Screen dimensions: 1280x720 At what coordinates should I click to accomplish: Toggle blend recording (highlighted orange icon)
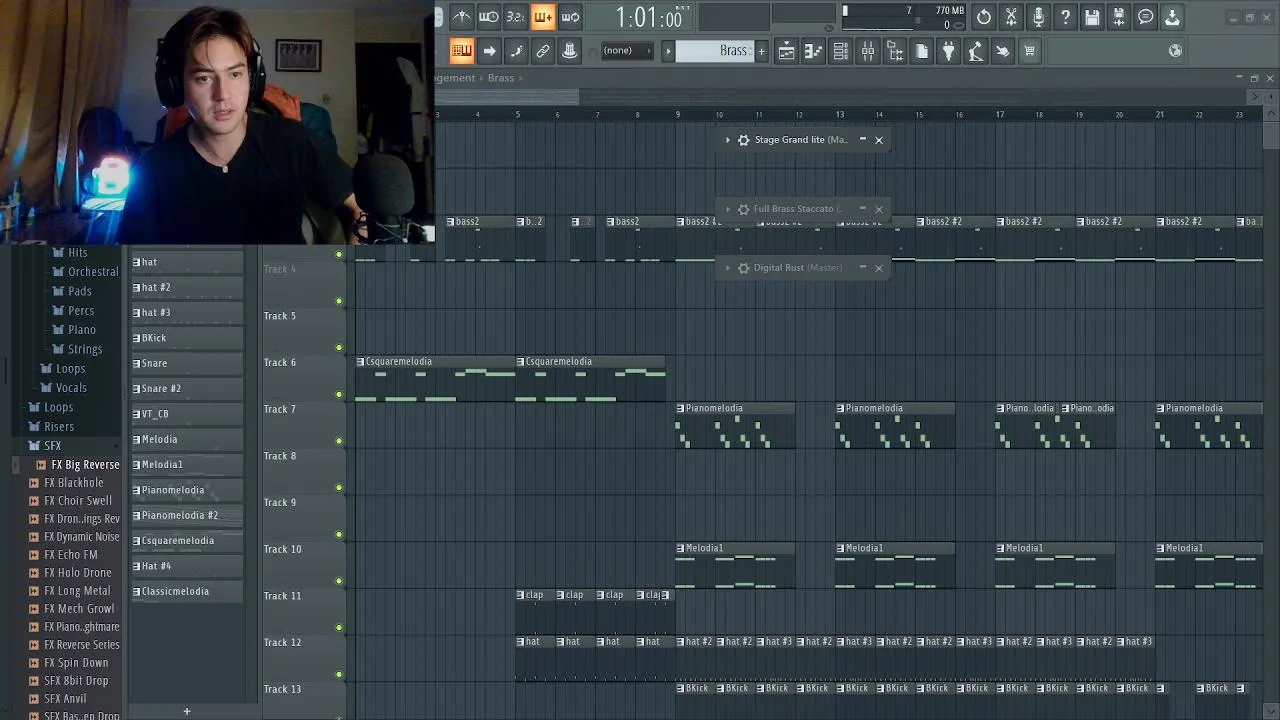[x=542, y=17]
